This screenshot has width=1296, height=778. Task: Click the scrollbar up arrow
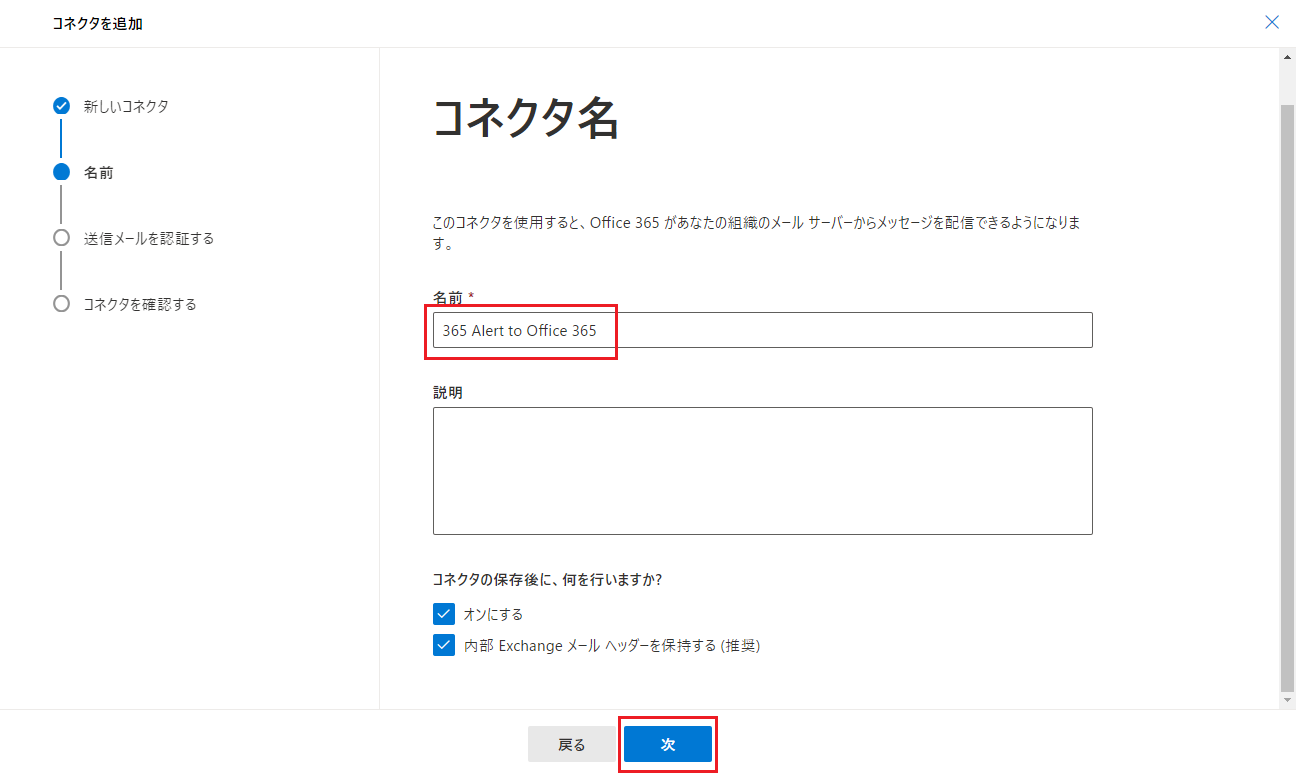(x=1287, y=57)
